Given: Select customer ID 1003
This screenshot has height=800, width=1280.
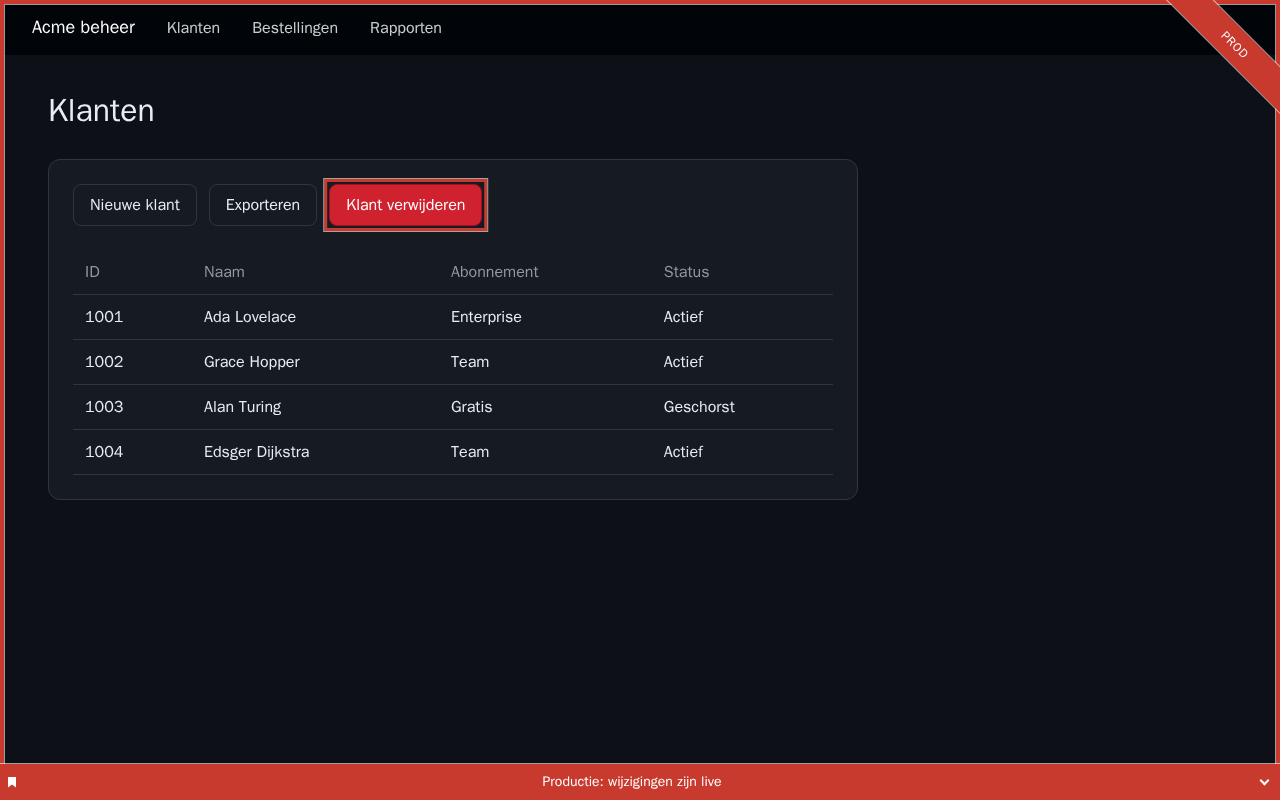Looking at the screenshot, I should [104, 407].
